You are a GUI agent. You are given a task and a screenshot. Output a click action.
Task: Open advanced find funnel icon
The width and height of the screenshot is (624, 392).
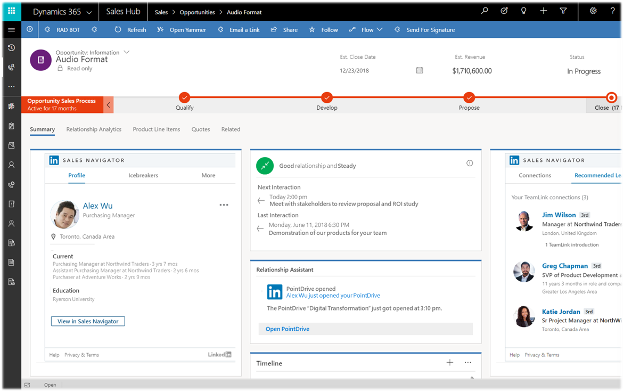(563, 11)
